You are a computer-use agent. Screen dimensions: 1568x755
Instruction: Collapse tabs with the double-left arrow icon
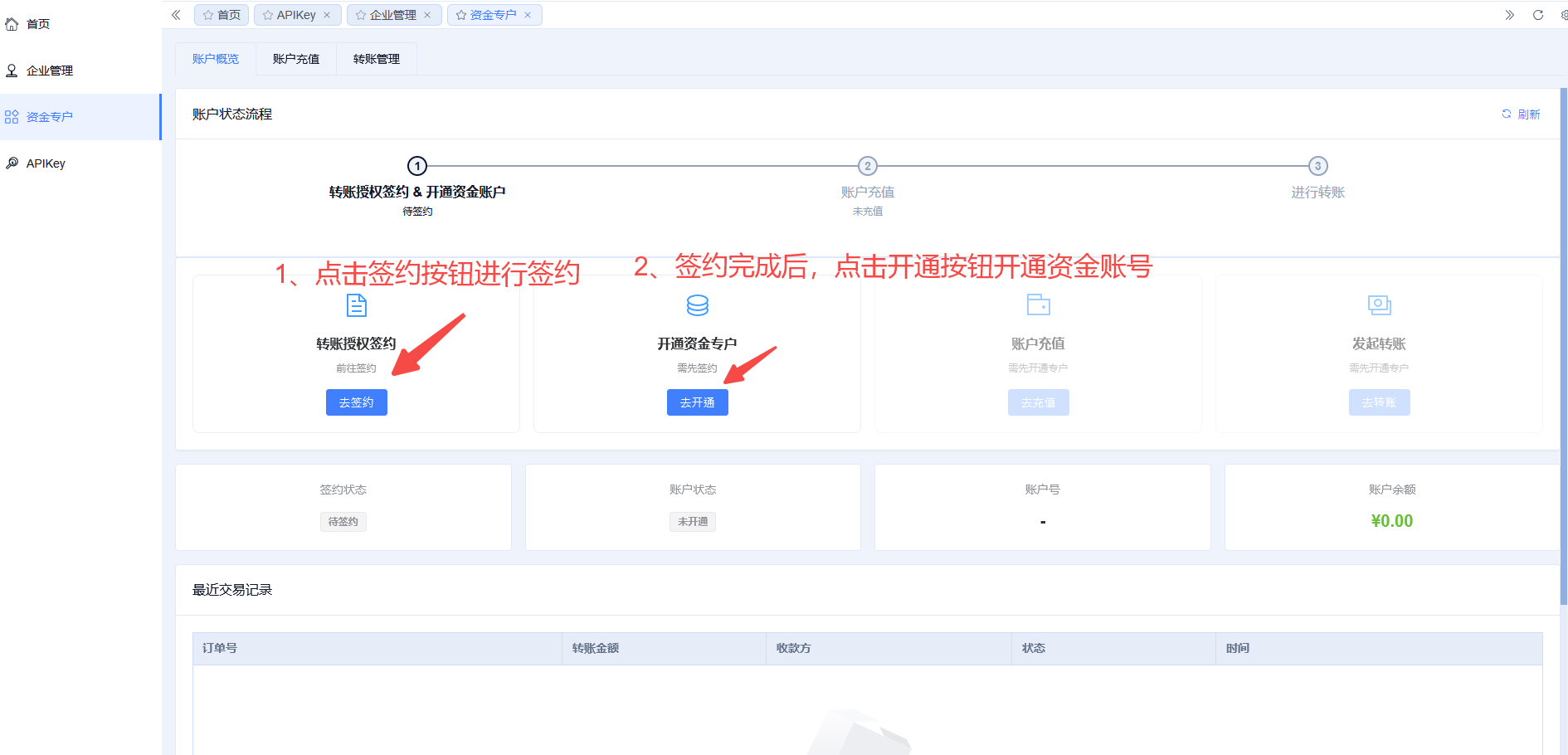tap(176, 15)
